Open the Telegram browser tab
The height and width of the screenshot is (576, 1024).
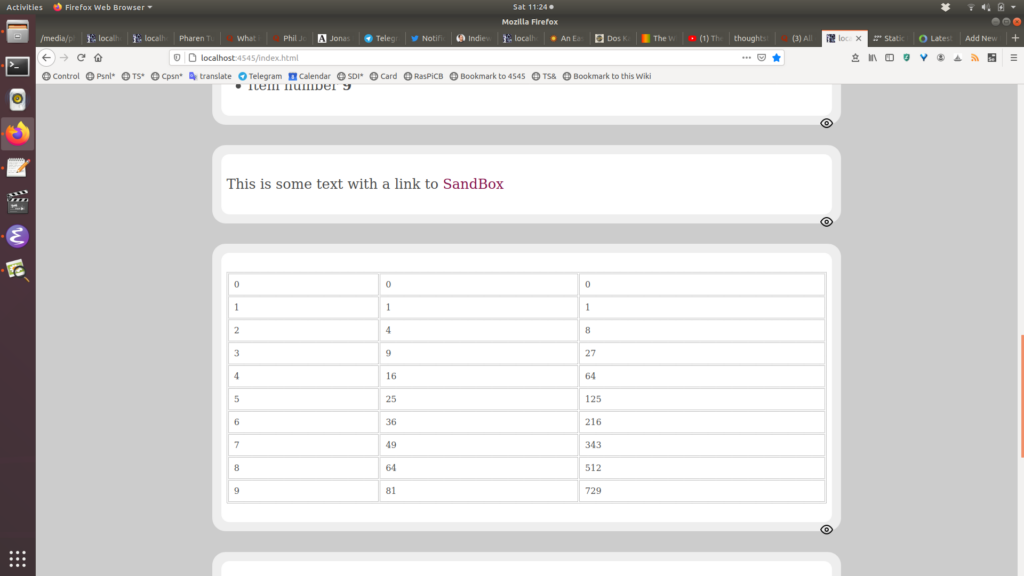[x=381, y=38]
